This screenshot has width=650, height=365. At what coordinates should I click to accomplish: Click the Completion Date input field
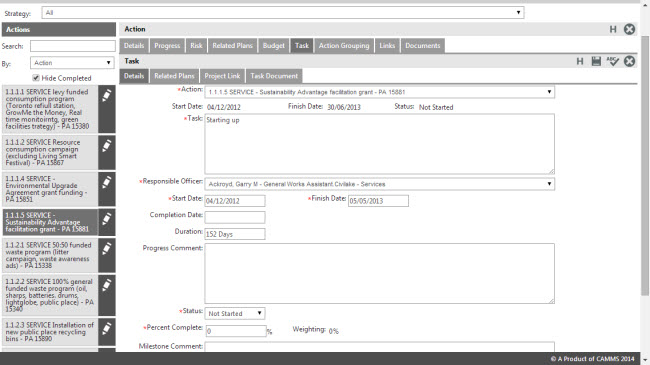tap(235, 217)
